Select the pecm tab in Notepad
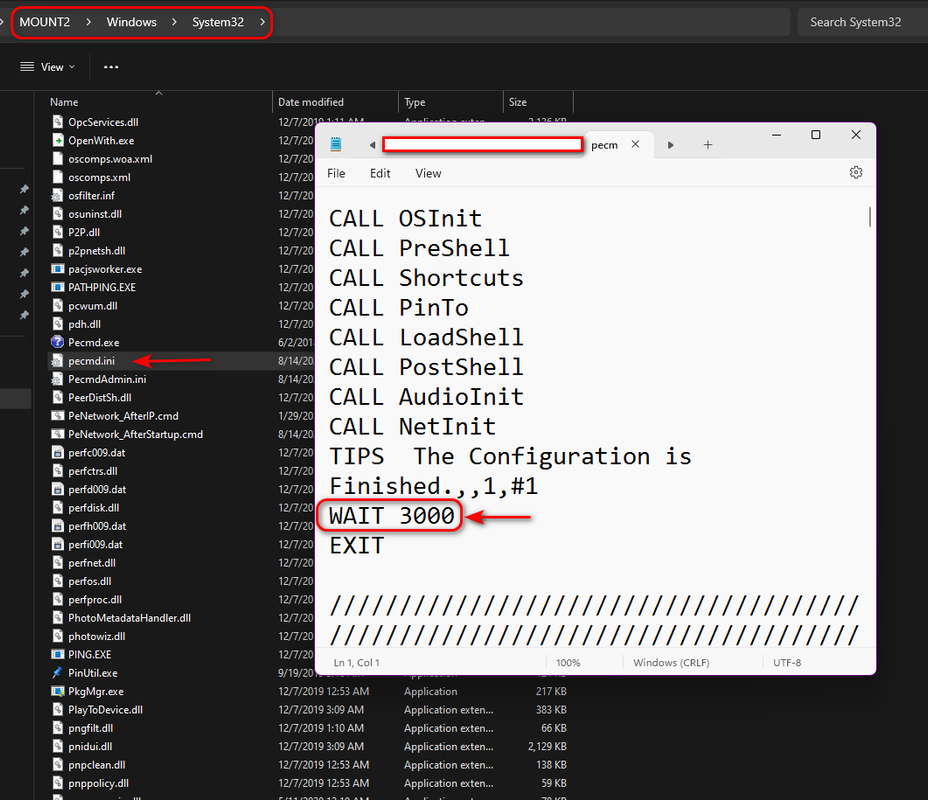 [604, 145]
